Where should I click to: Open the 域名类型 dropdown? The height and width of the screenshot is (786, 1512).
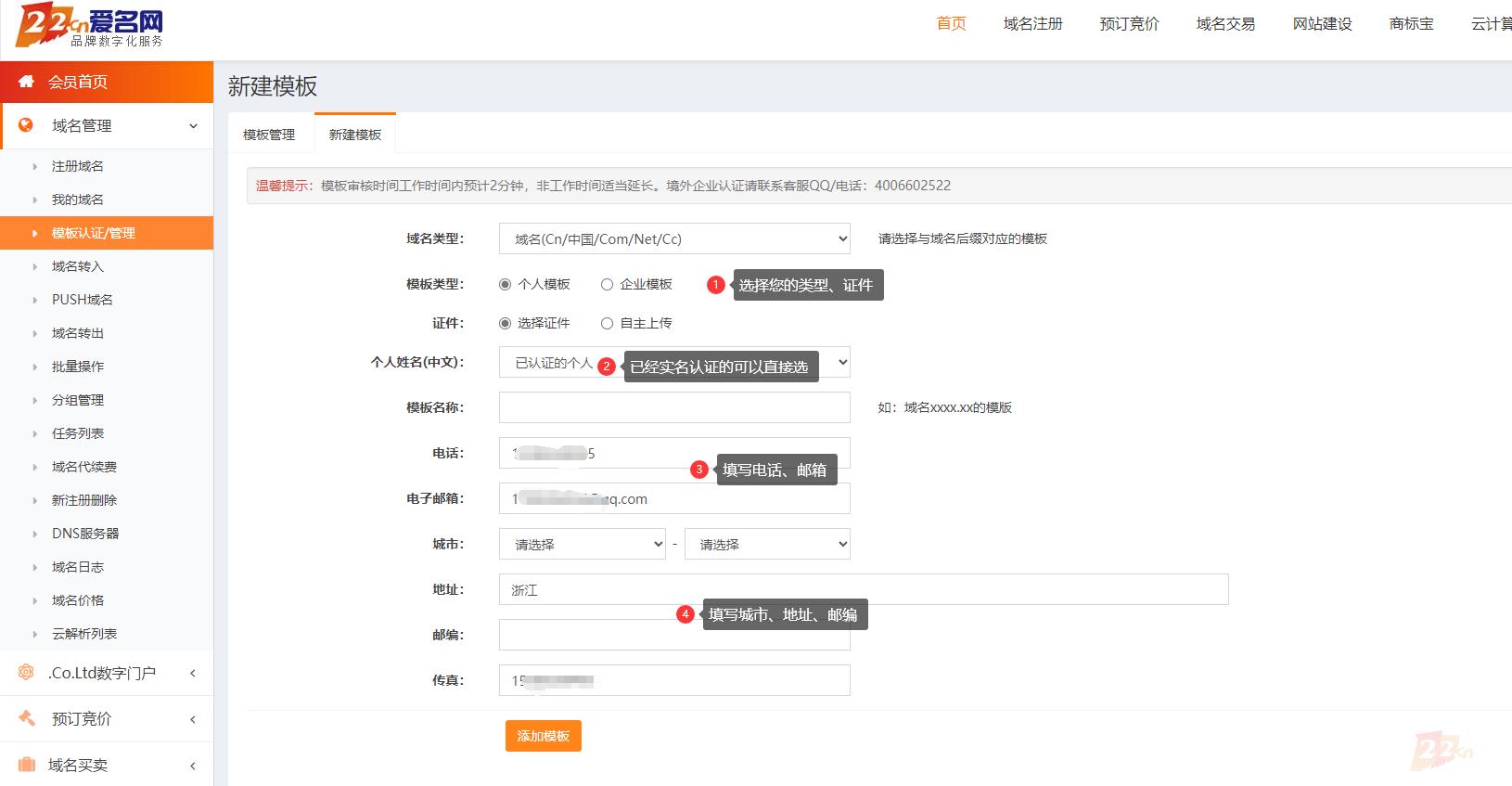pos(674,239)
